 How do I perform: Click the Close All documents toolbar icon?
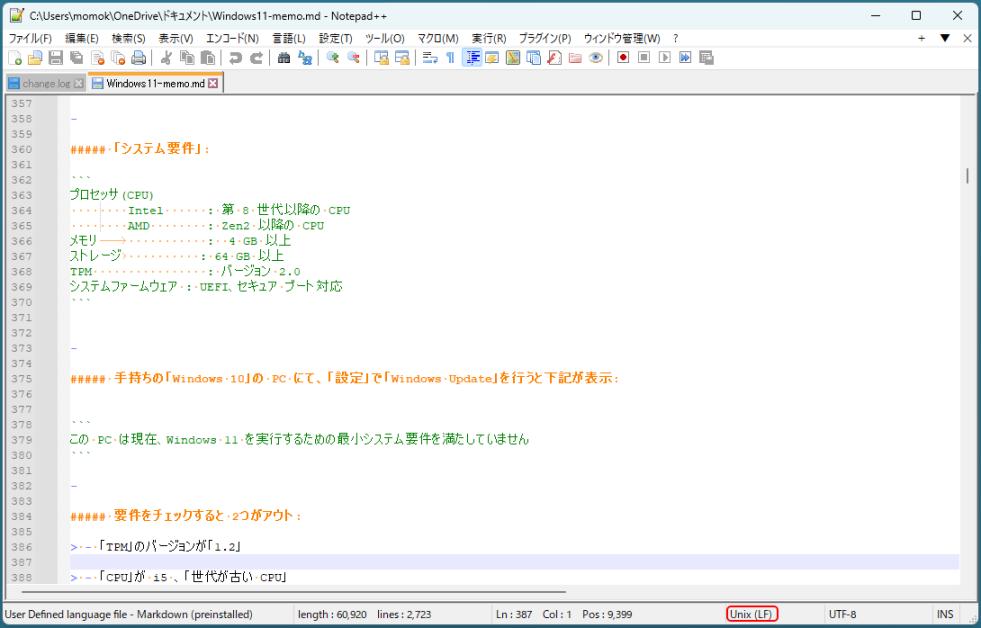coord(118,58)
